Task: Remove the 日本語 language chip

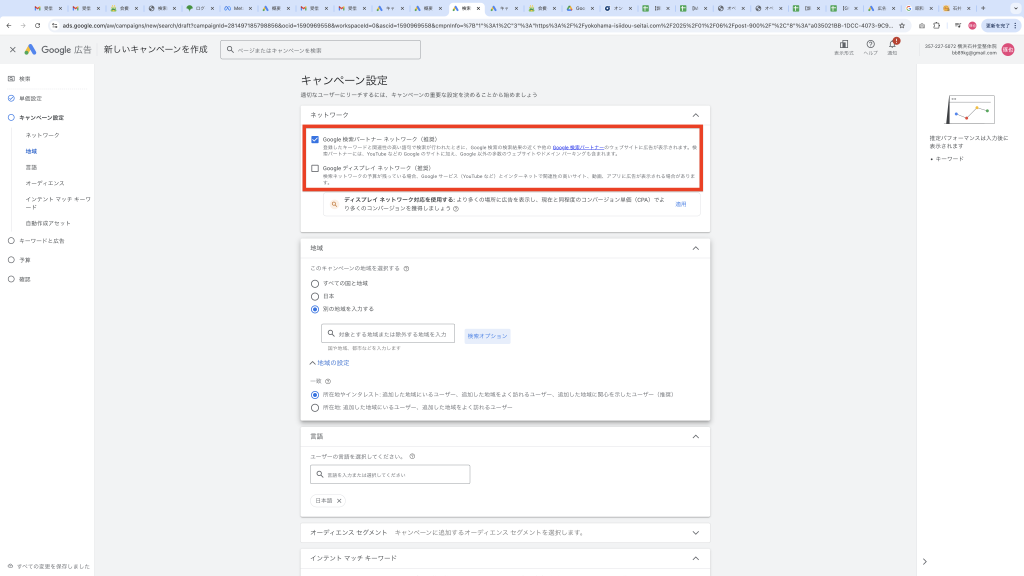Action: click(x=339, y=500)
